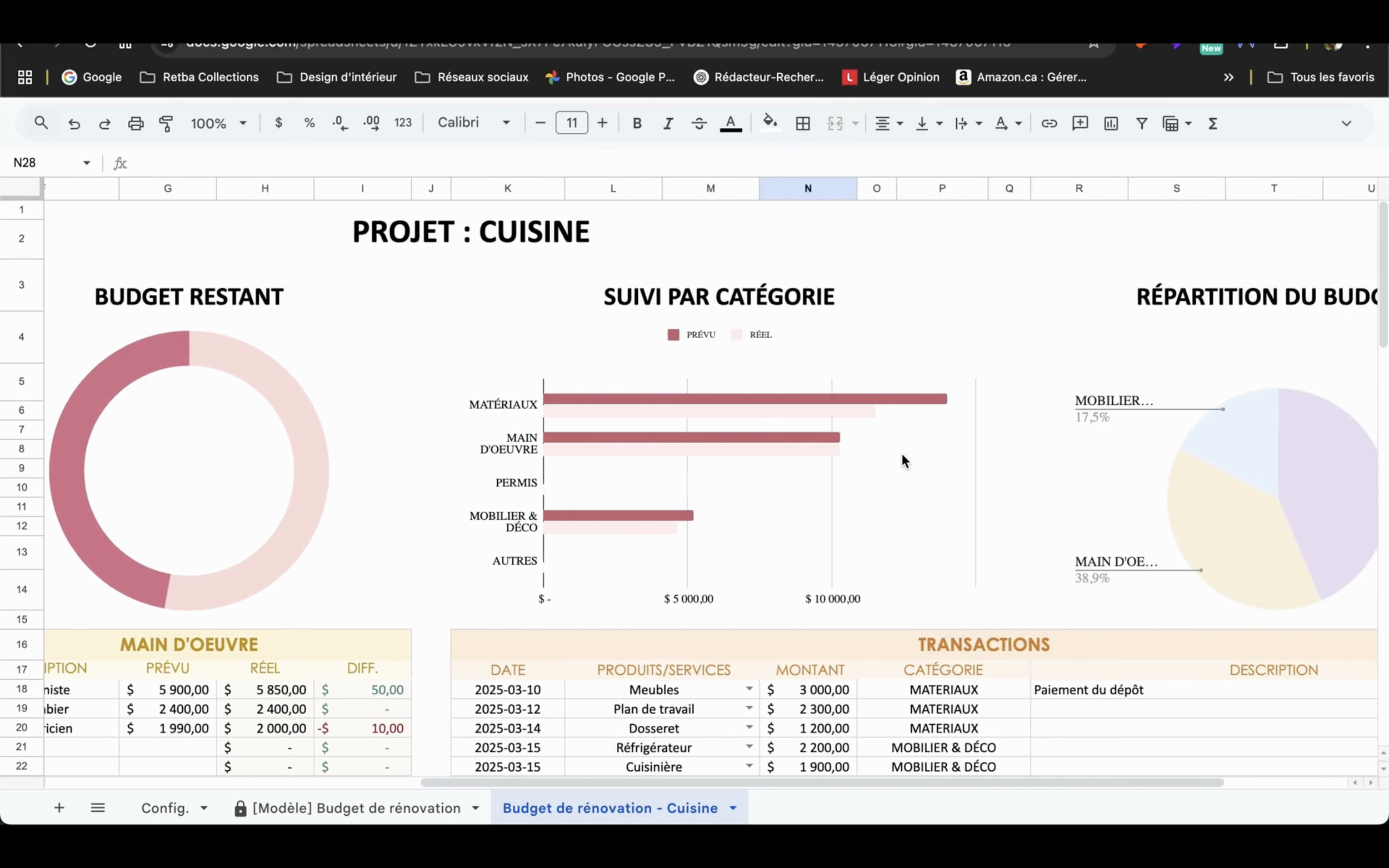
Task: Decrease decimal places
Action: click(340, 123)
